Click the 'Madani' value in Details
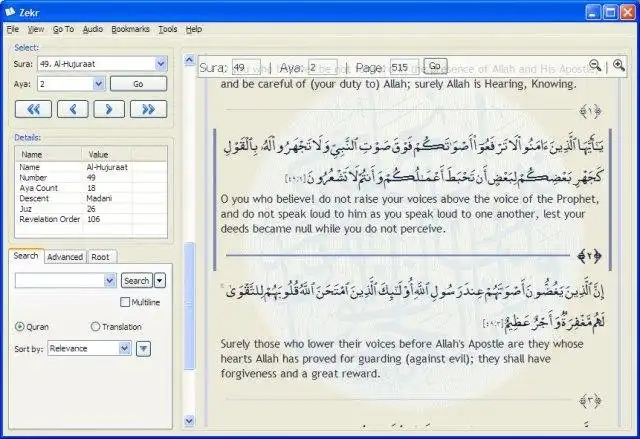Viewport: 640px width, 439px height. point(99,198)
